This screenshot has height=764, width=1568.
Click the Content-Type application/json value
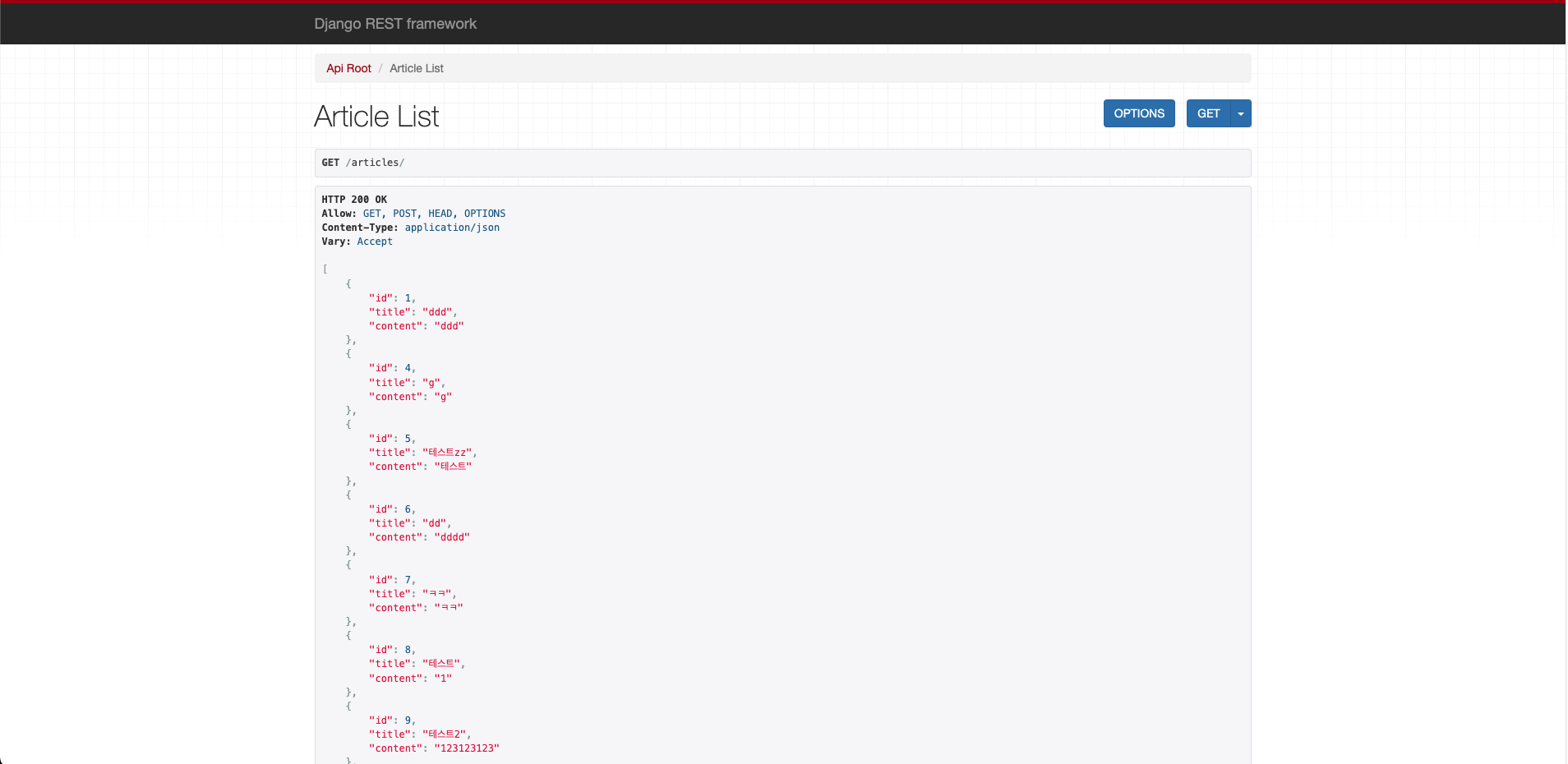click(x=452, y=228)
